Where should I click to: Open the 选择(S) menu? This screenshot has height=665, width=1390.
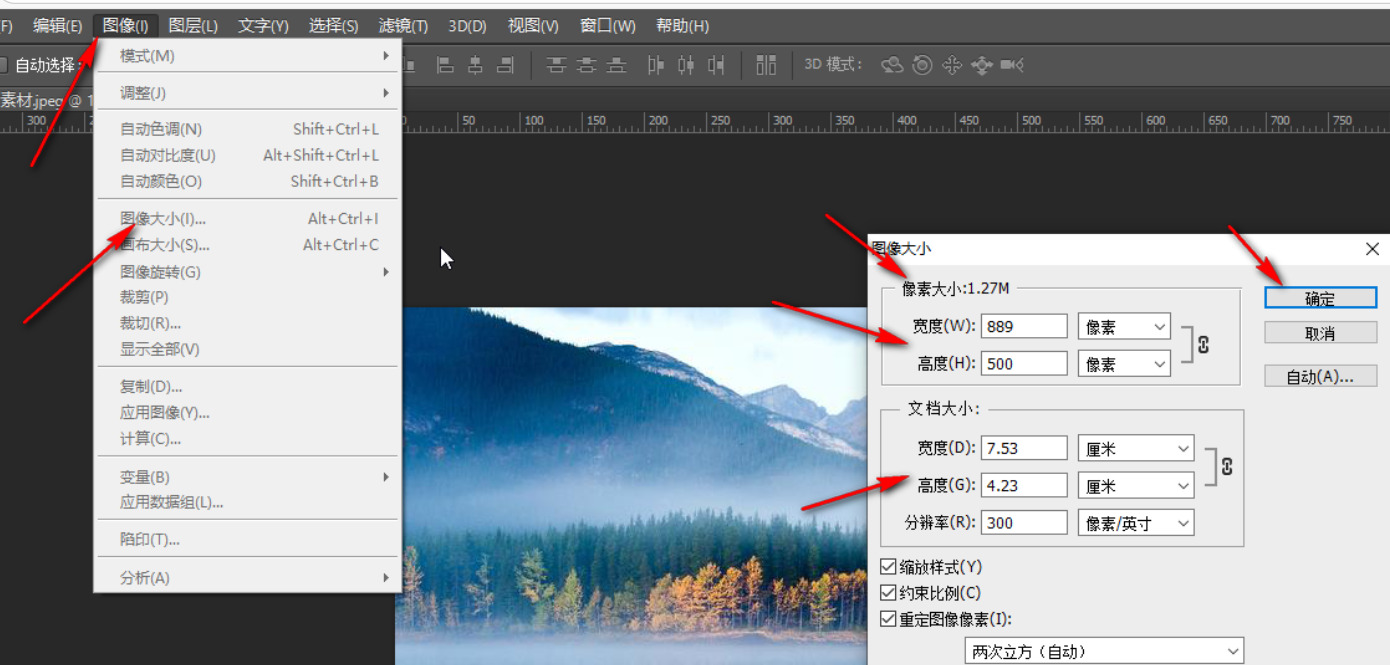333,26
